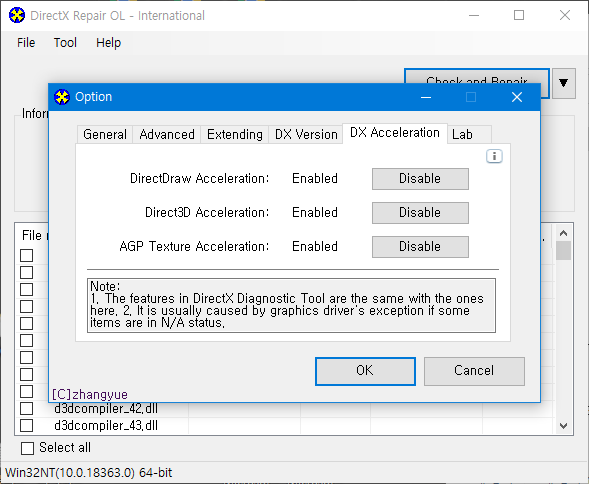Image resolution: width=589 pixels, height=484 pixels.
Task: Open the Lab tab
Action: click(469, 134)
